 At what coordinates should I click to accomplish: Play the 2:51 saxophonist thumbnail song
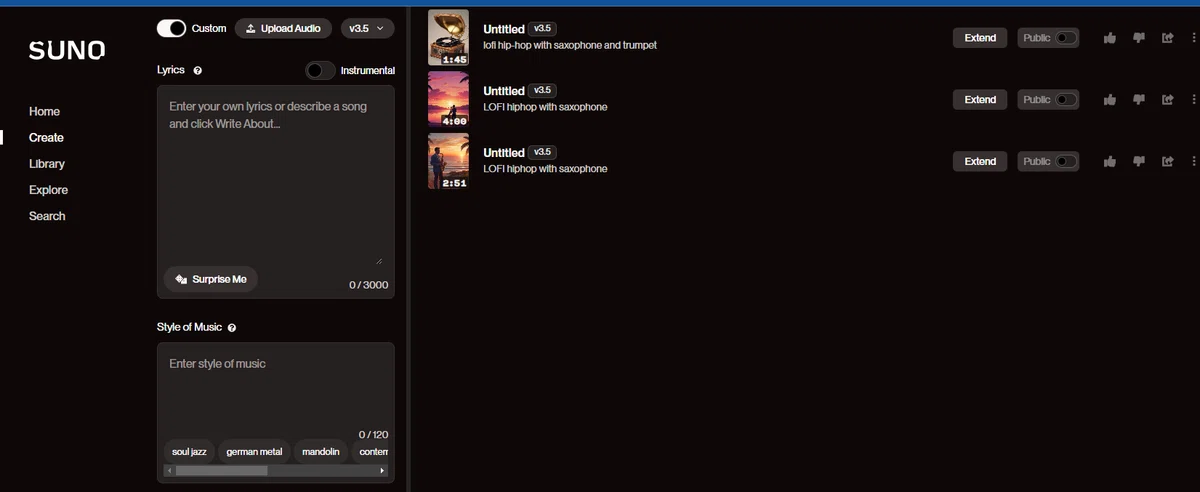tap(448, 162)
